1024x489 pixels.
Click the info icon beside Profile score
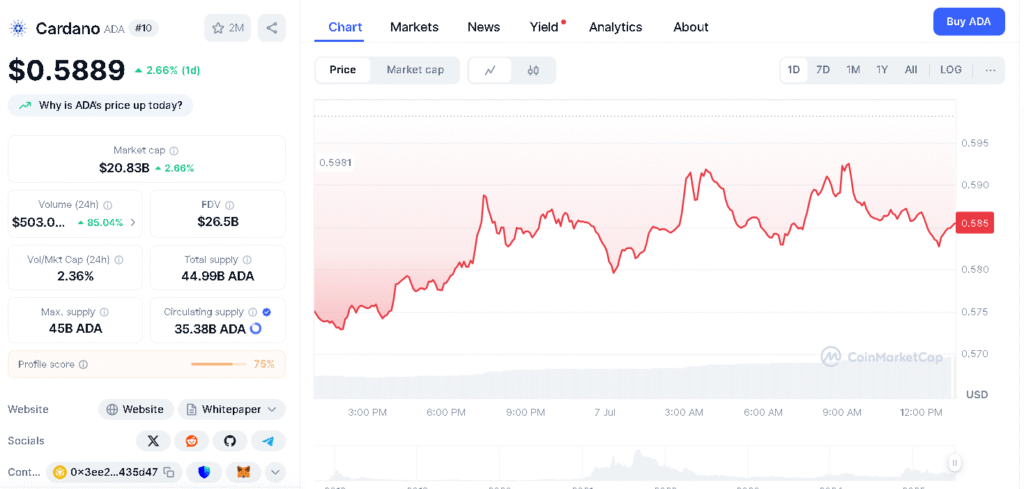83,364
